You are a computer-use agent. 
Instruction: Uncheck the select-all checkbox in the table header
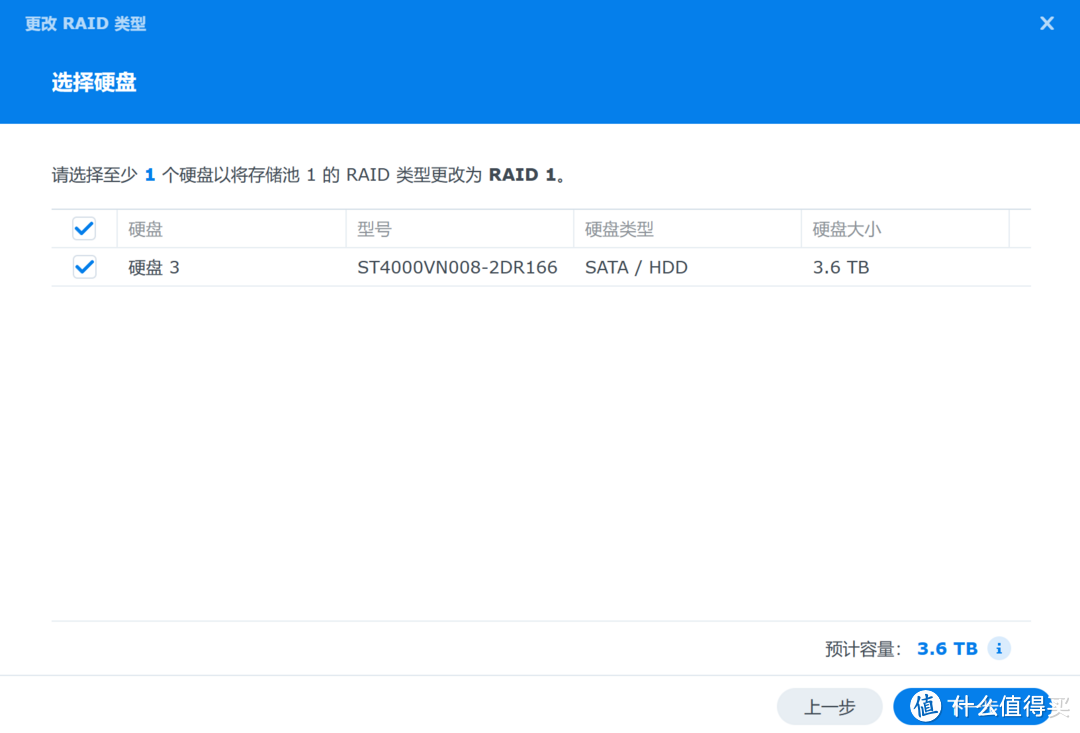point(83,228)
